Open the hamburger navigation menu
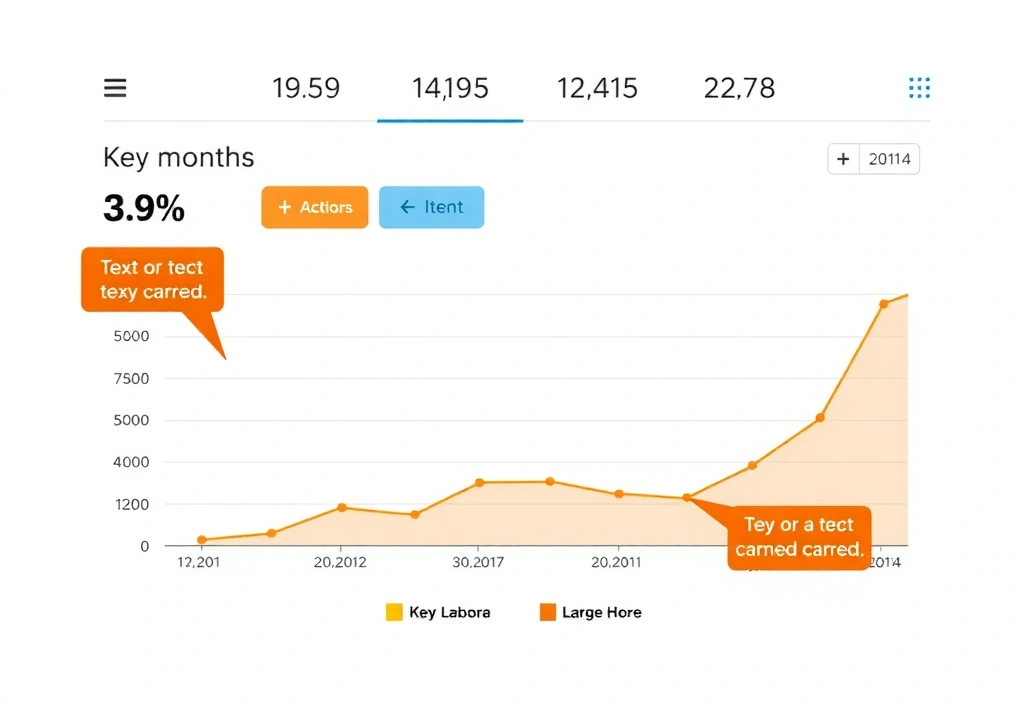This screenshot has height=704, width=1024. pyautogui.click(x=114, y=88)
